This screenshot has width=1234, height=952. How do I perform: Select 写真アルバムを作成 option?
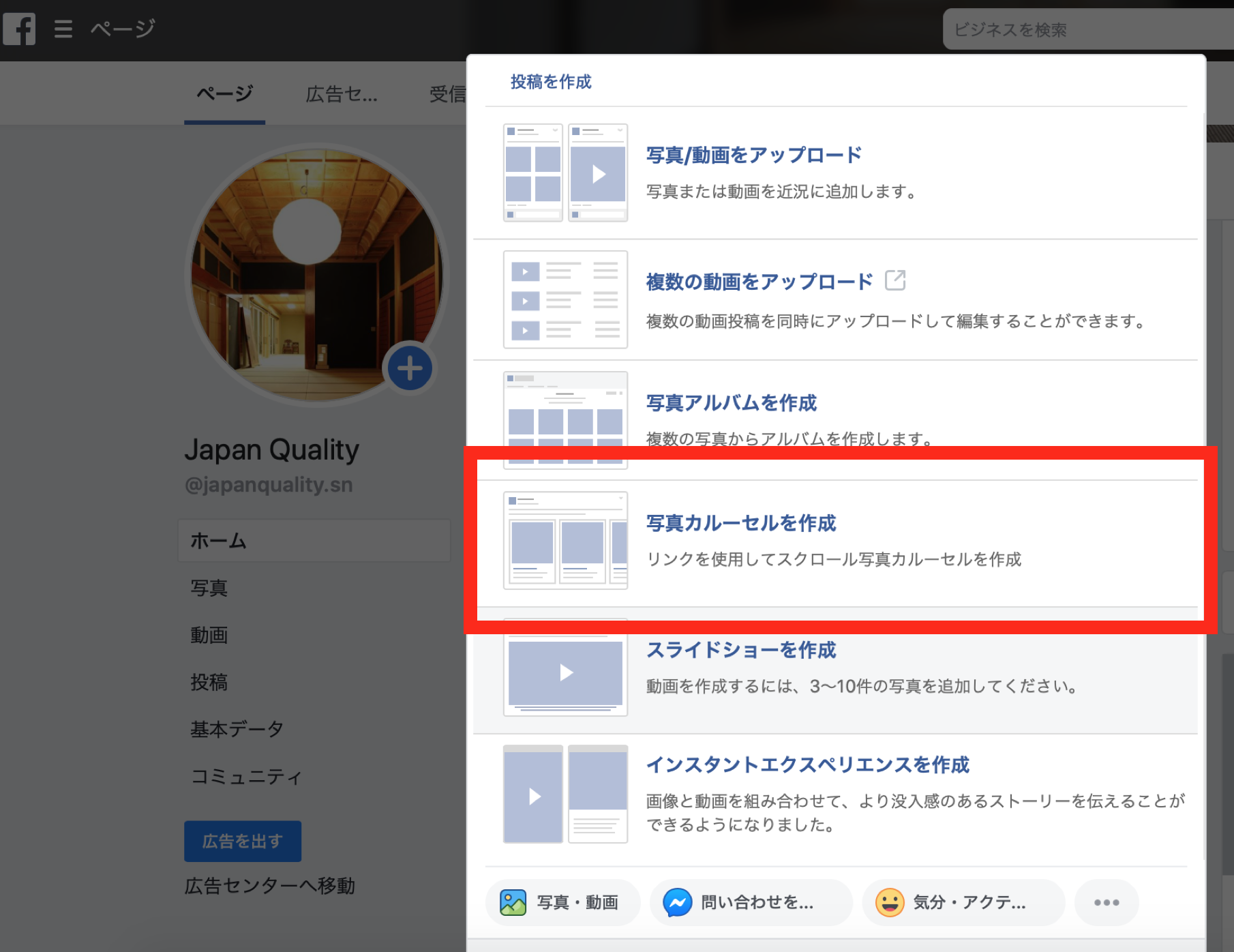731,403
